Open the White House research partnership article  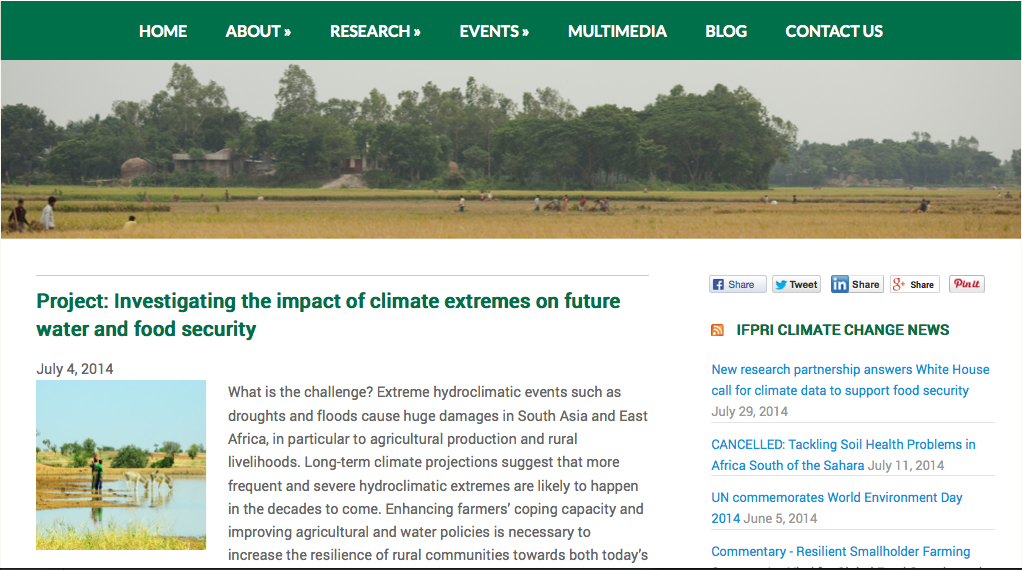850,380
